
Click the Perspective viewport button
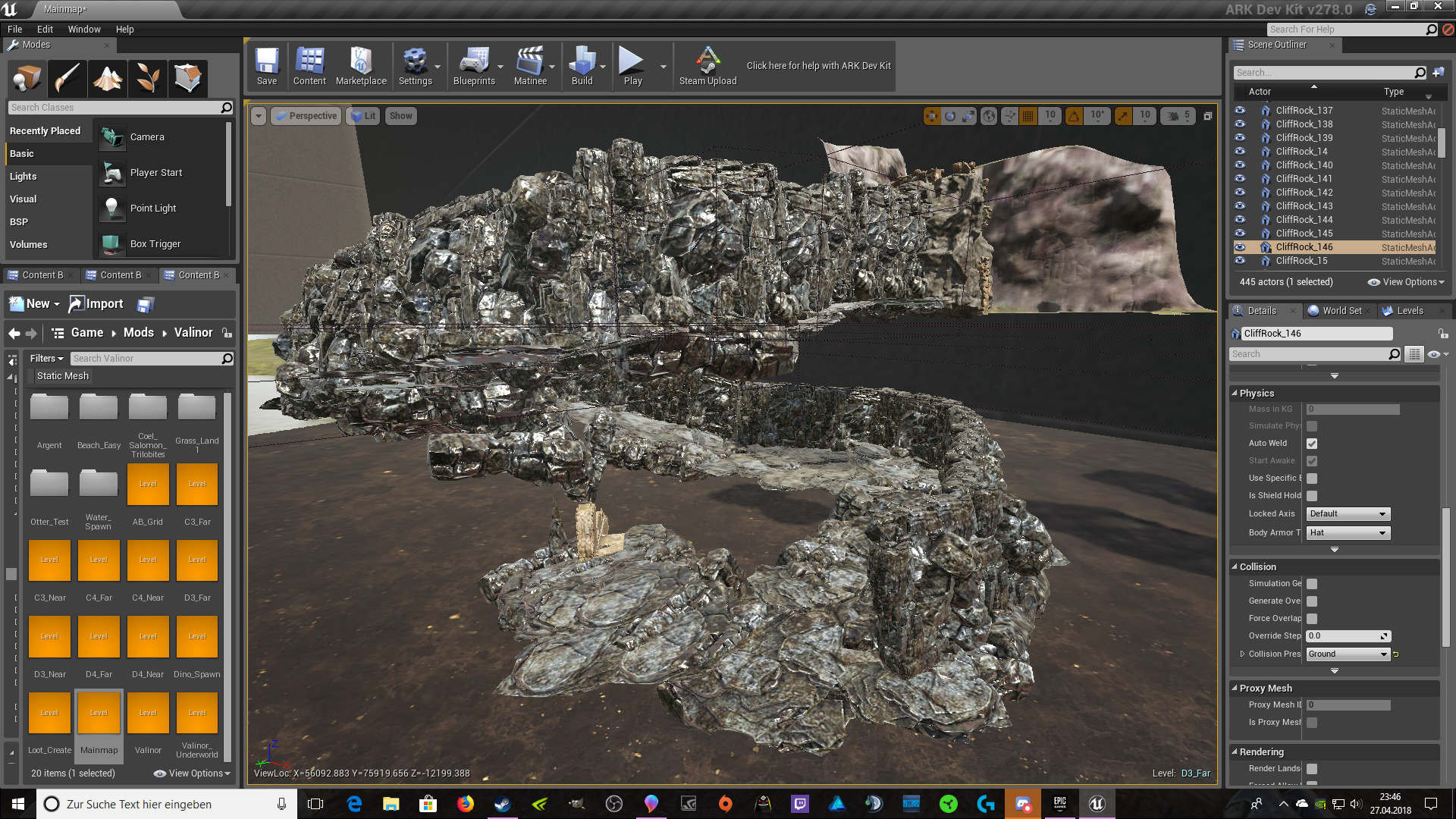[x=306, y=116]
